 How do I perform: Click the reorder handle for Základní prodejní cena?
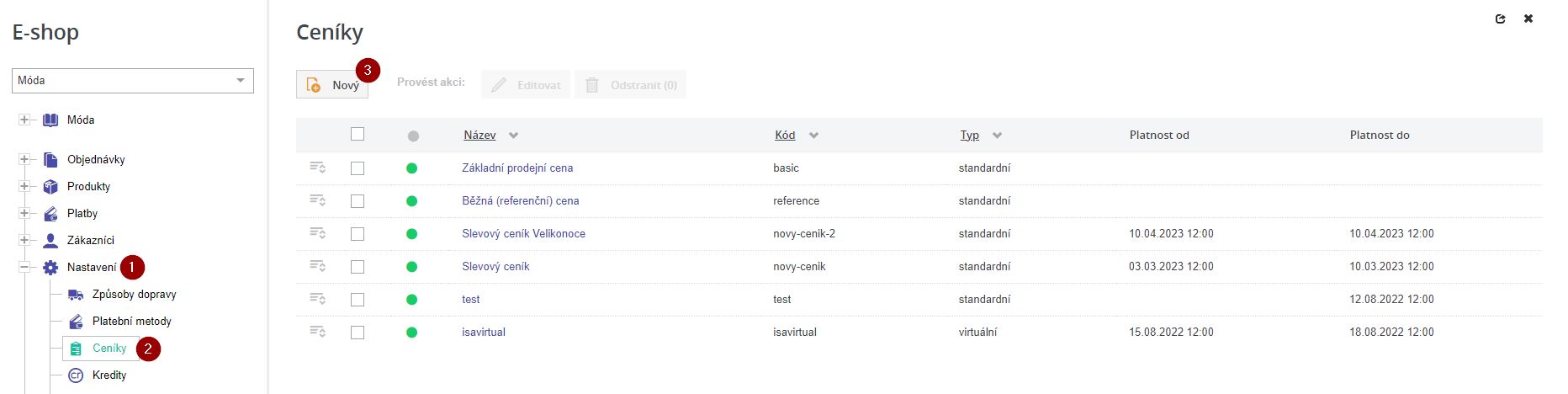coord(317,168)
